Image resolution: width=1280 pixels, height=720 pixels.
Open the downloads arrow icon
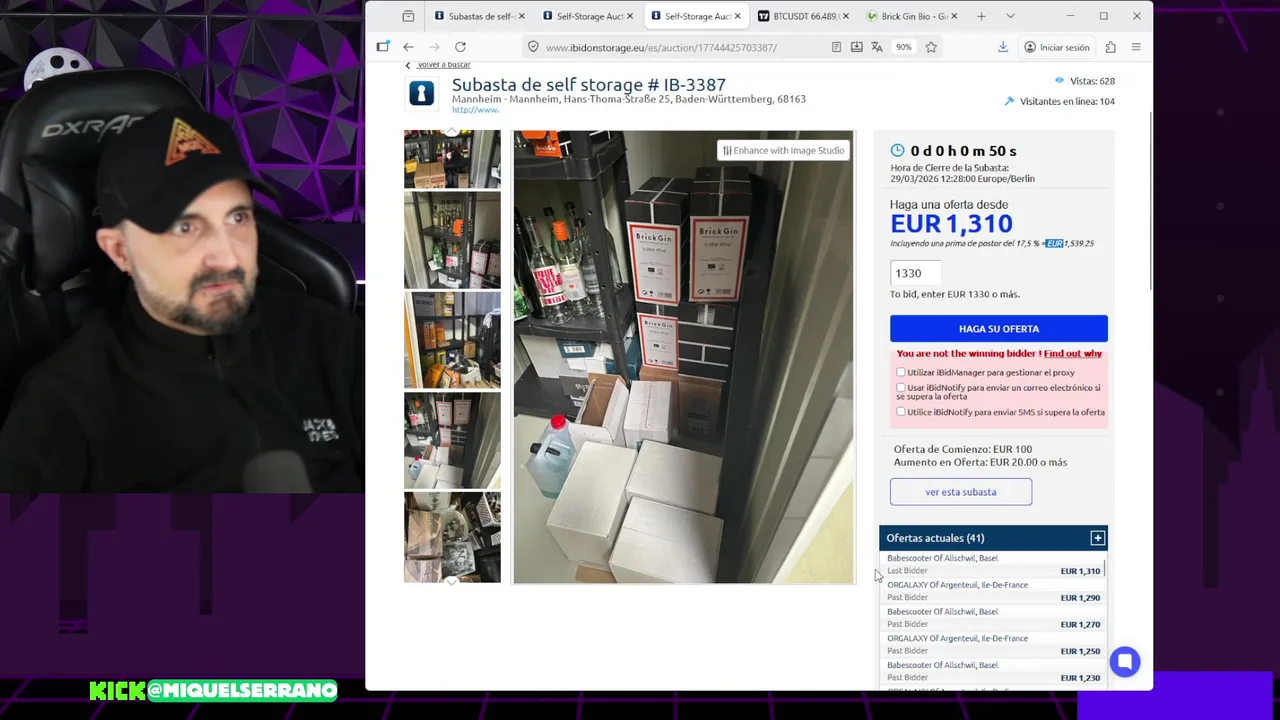[x=1003, y=47]
